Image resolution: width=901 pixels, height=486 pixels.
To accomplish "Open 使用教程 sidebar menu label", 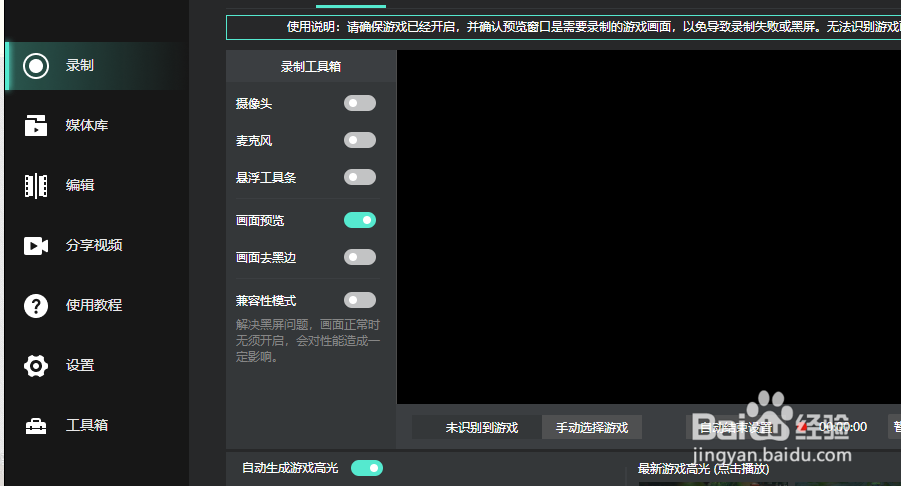I will (94, 305).
